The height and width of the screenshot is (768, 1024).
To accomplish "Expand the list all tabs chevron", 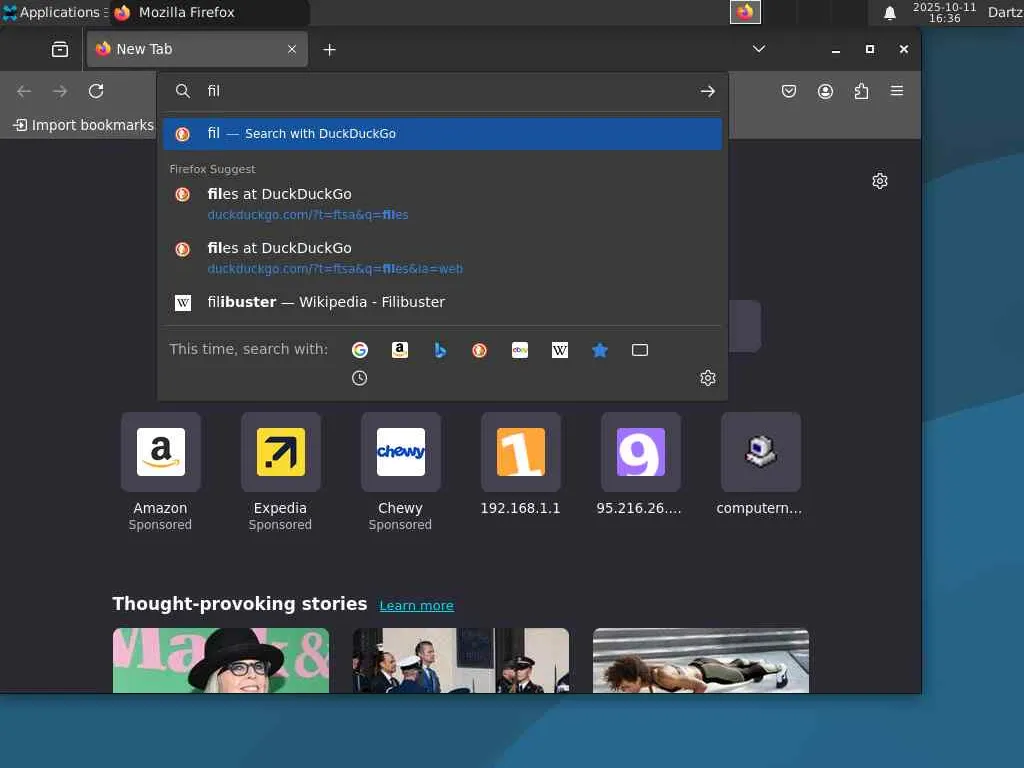I will click(759, 49).
